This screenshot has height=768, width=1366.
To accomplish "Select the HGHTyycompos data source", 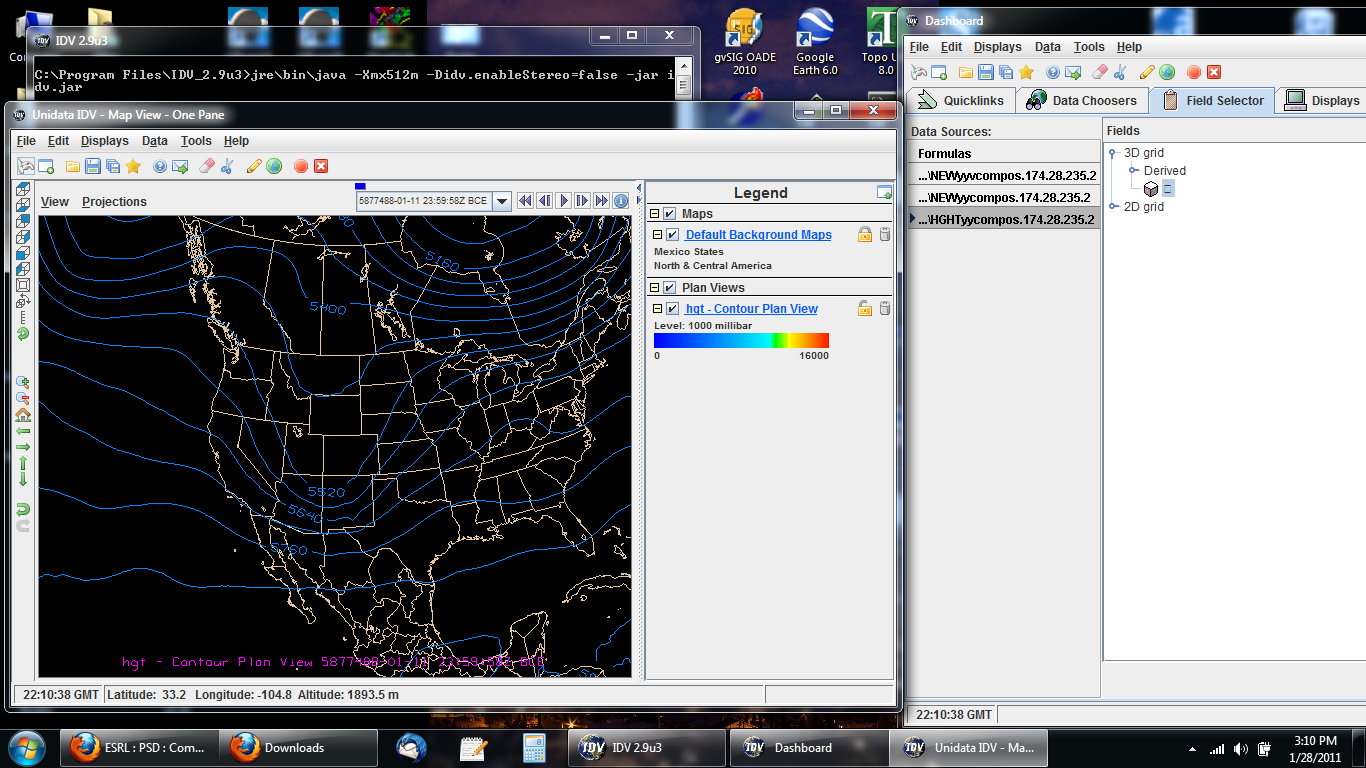I will tap(1005, 219).
